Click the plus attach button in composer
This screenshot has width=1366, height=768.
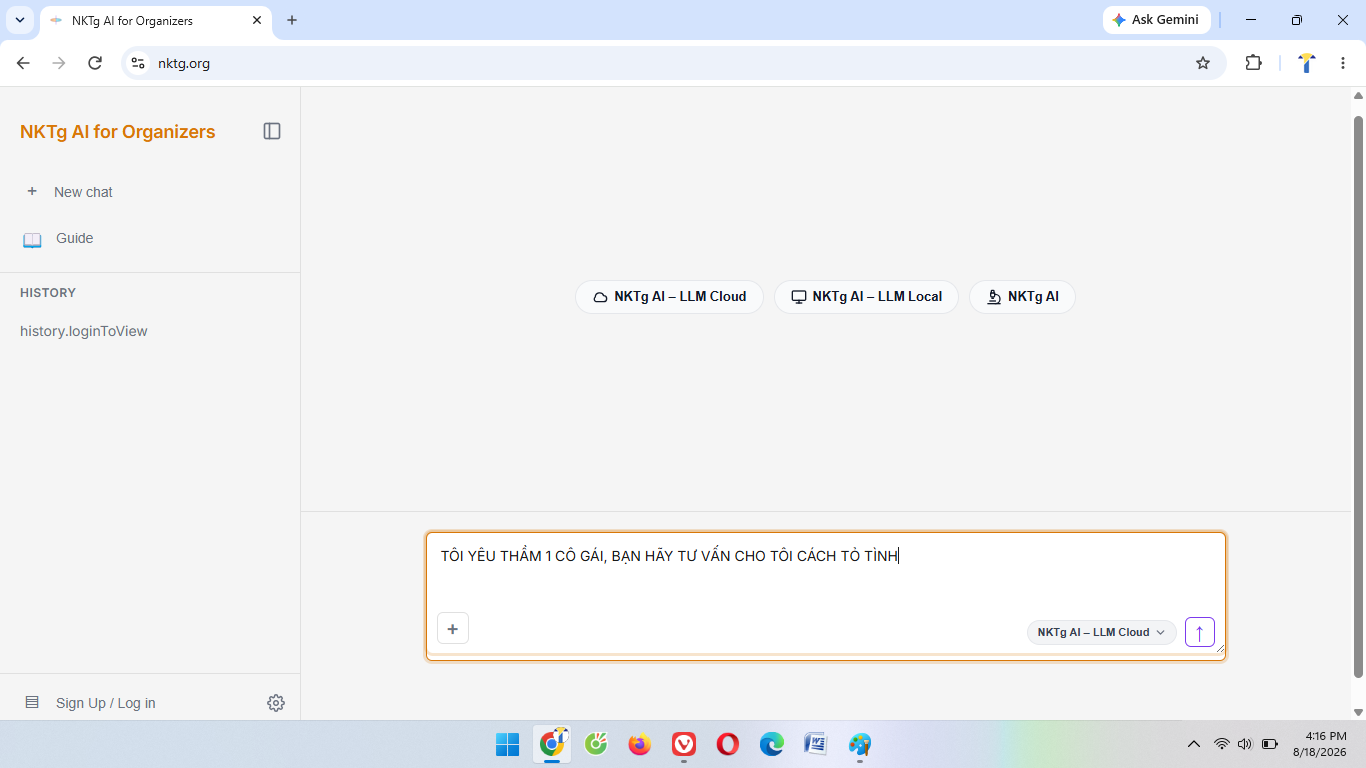click(x=453, y=629)
